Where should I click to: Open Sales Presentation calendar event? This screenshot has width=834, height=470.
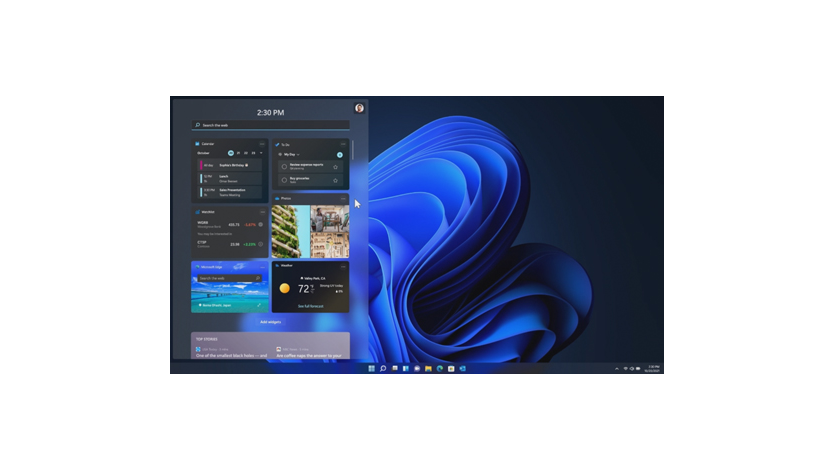231,192
